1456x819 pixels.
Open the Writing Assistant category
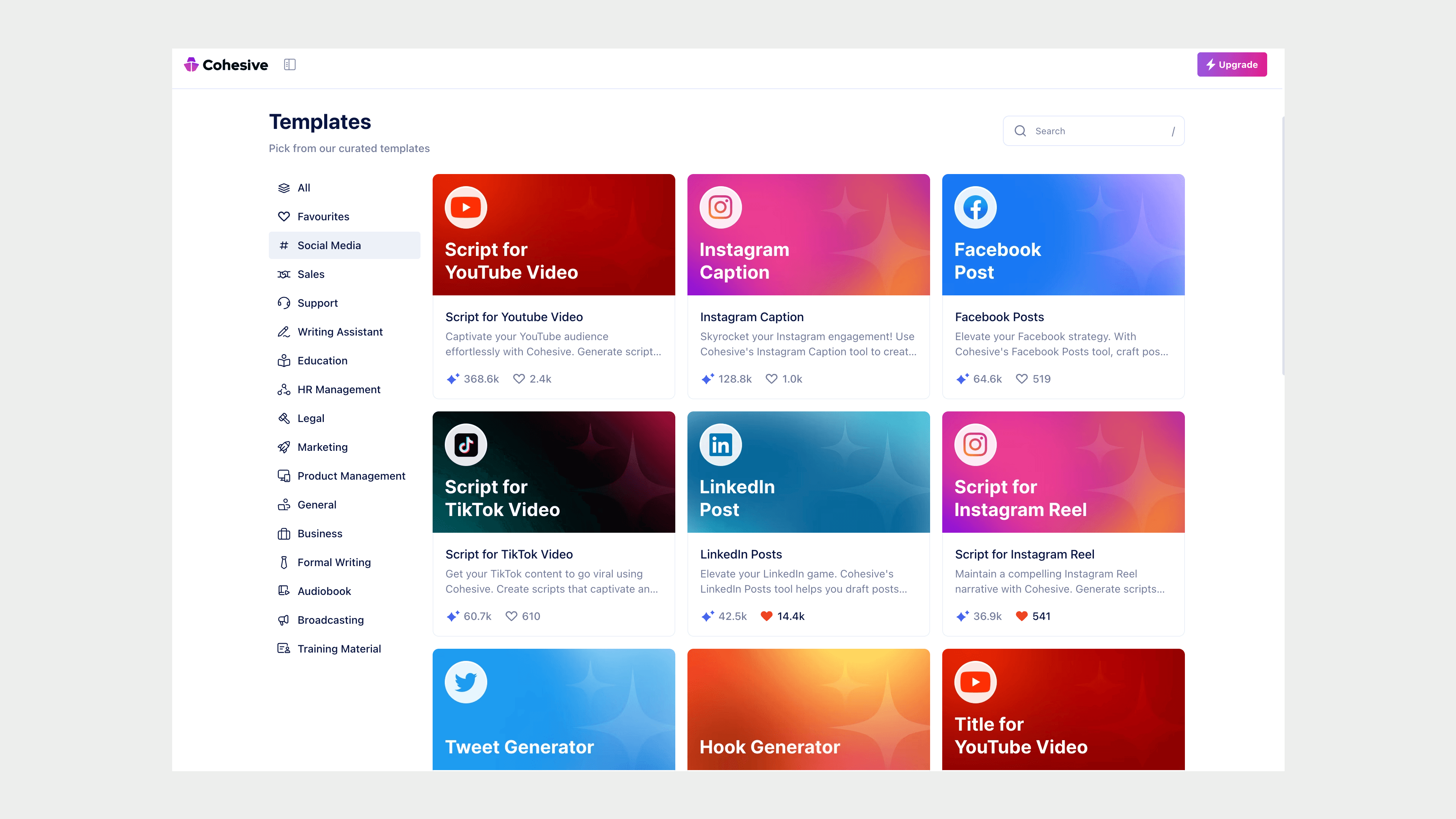(x=340, y=332)
